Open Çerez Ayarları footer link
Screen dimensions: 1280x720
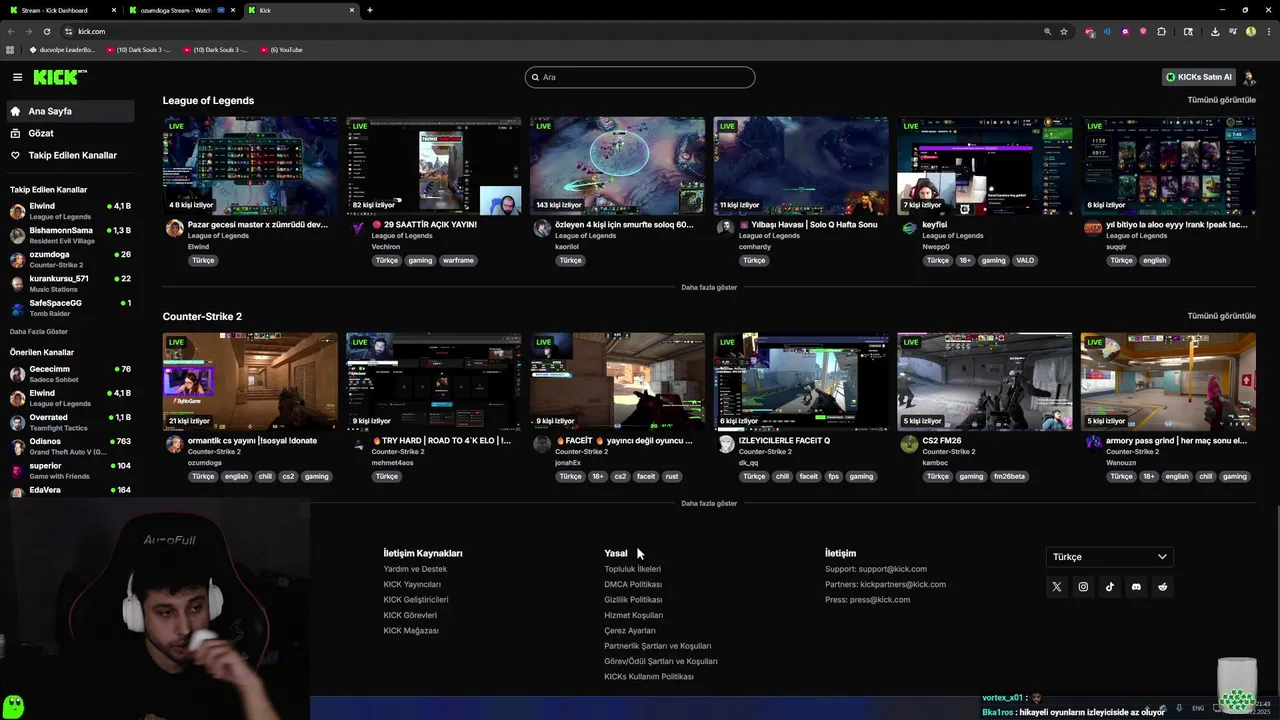(630, 631)
